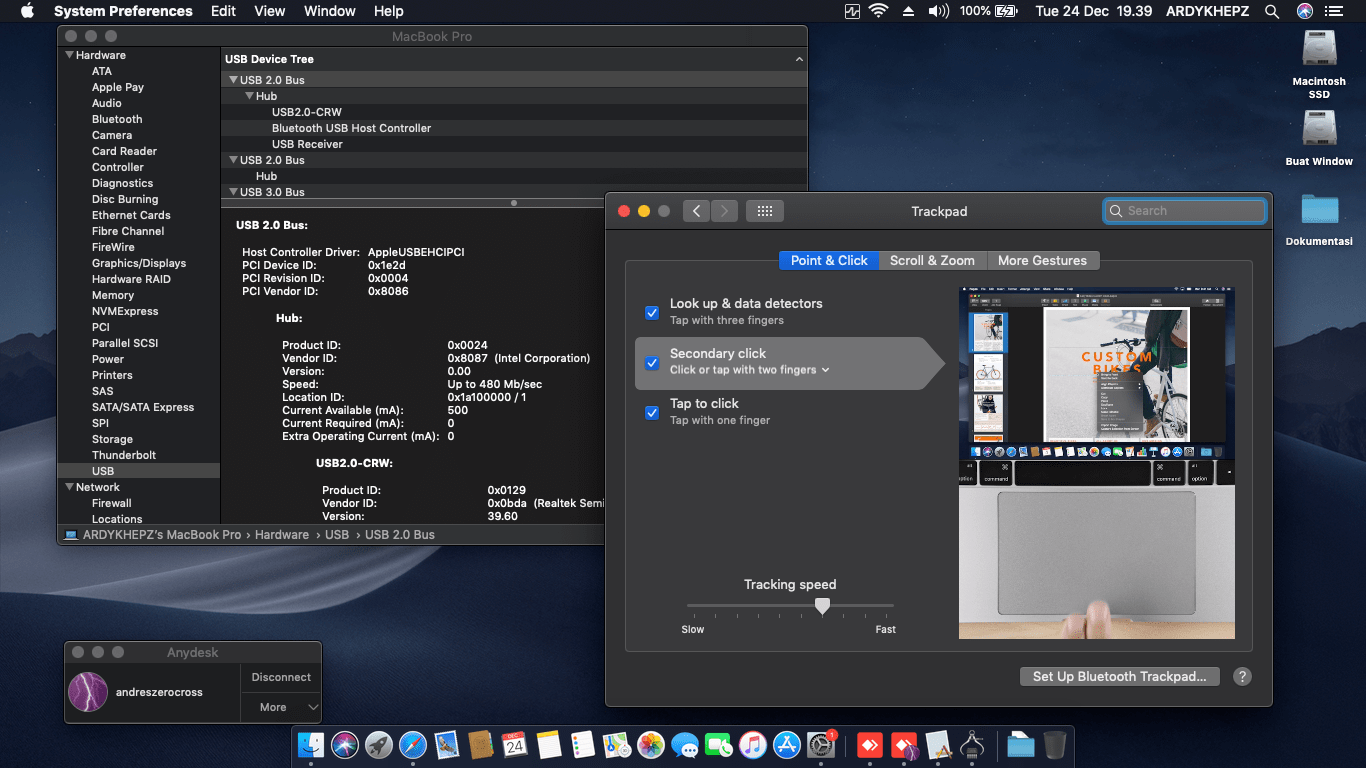Click the Show All preferences grid icon
The height and width of the screenshot is (768, 1366).
(765, 211)
